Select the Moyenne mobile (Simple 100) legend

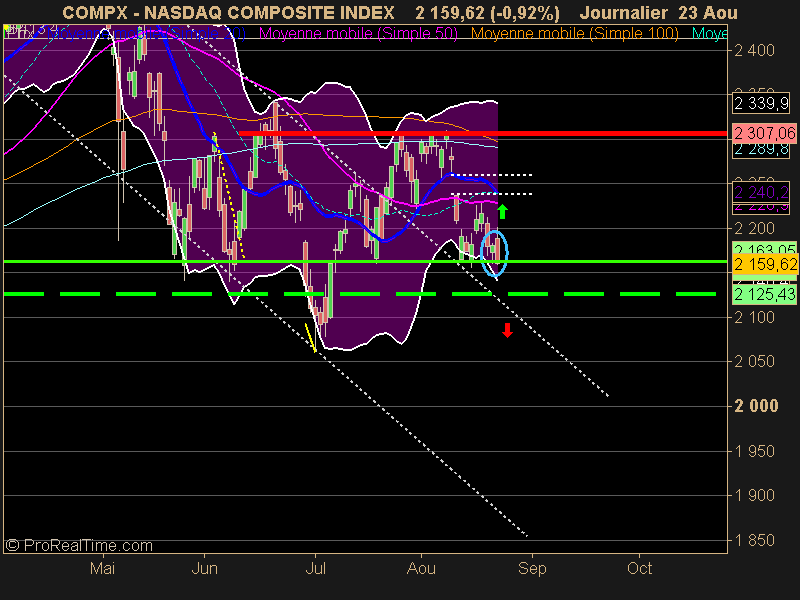[574, 34]
